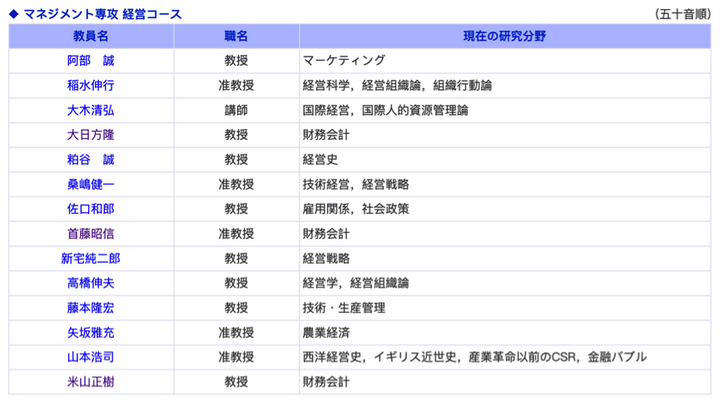The height and width of the screenshot is (402, 720).
Task: Click 教授 title in 阿部 誠's row
Action: pyautogui.click(x=236, y=61)
